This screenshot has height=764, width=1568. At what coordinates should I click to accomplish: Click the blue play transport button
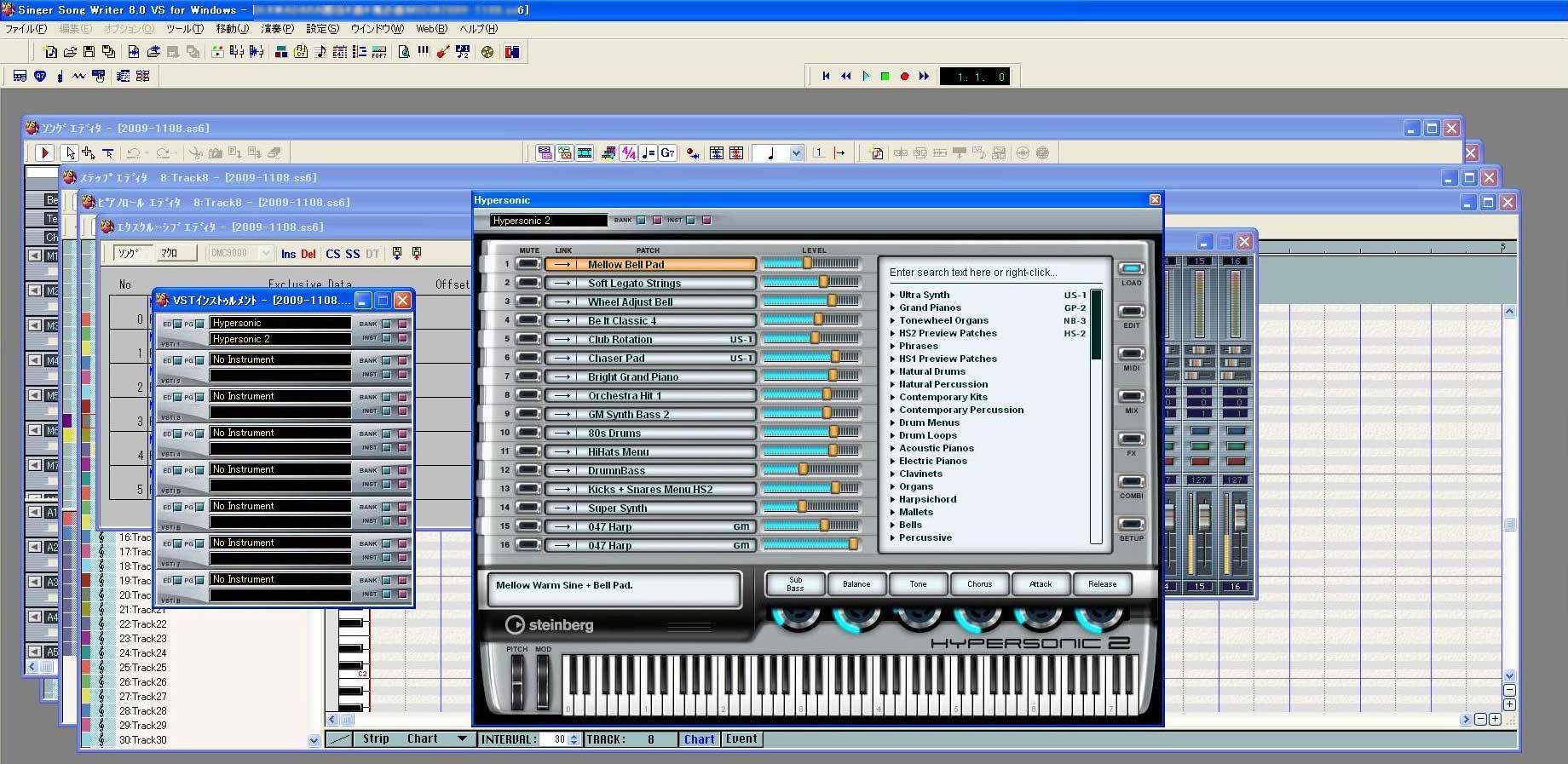point(866,76)
